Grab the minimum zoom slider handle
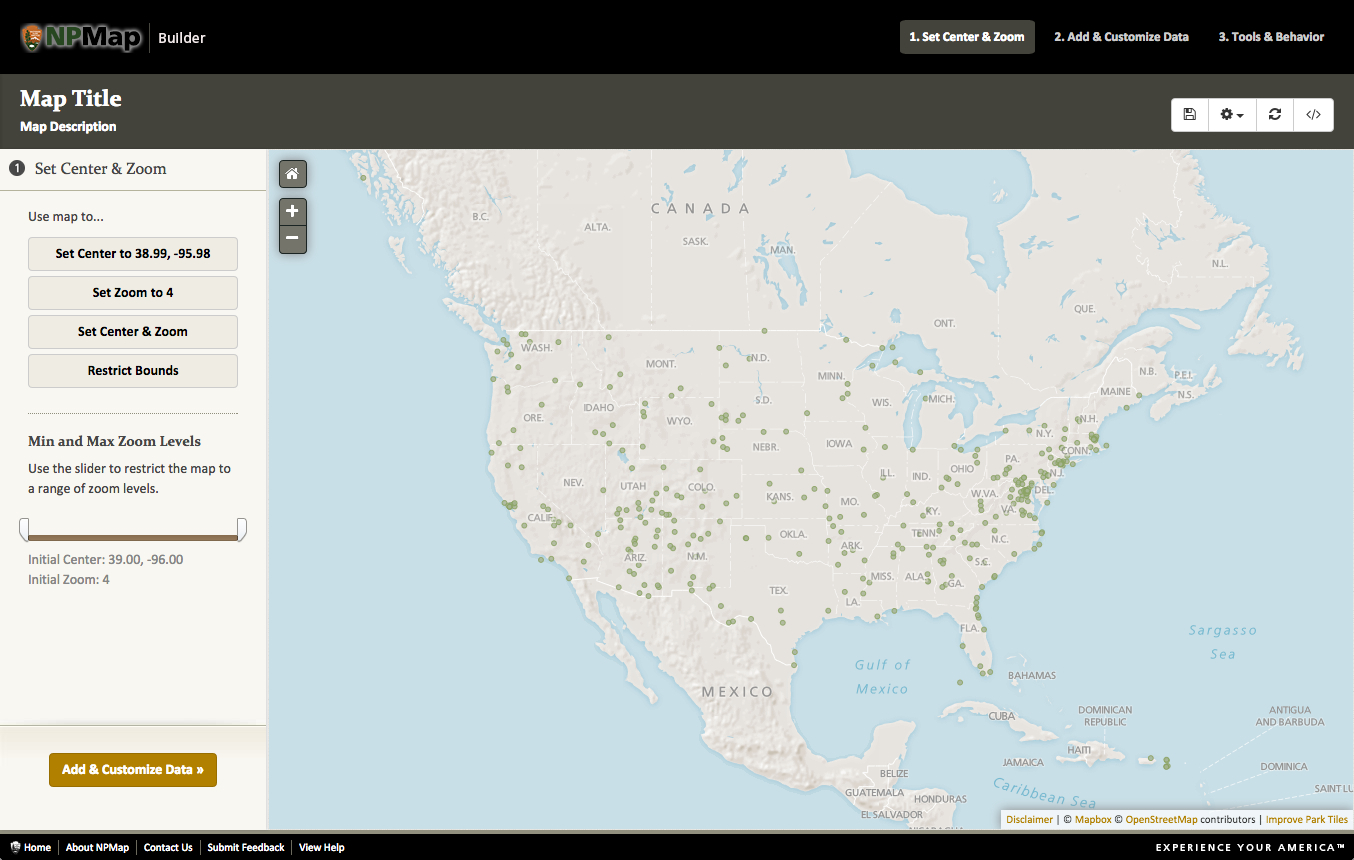Viewport: 1354px width, 860px height. 24,530
